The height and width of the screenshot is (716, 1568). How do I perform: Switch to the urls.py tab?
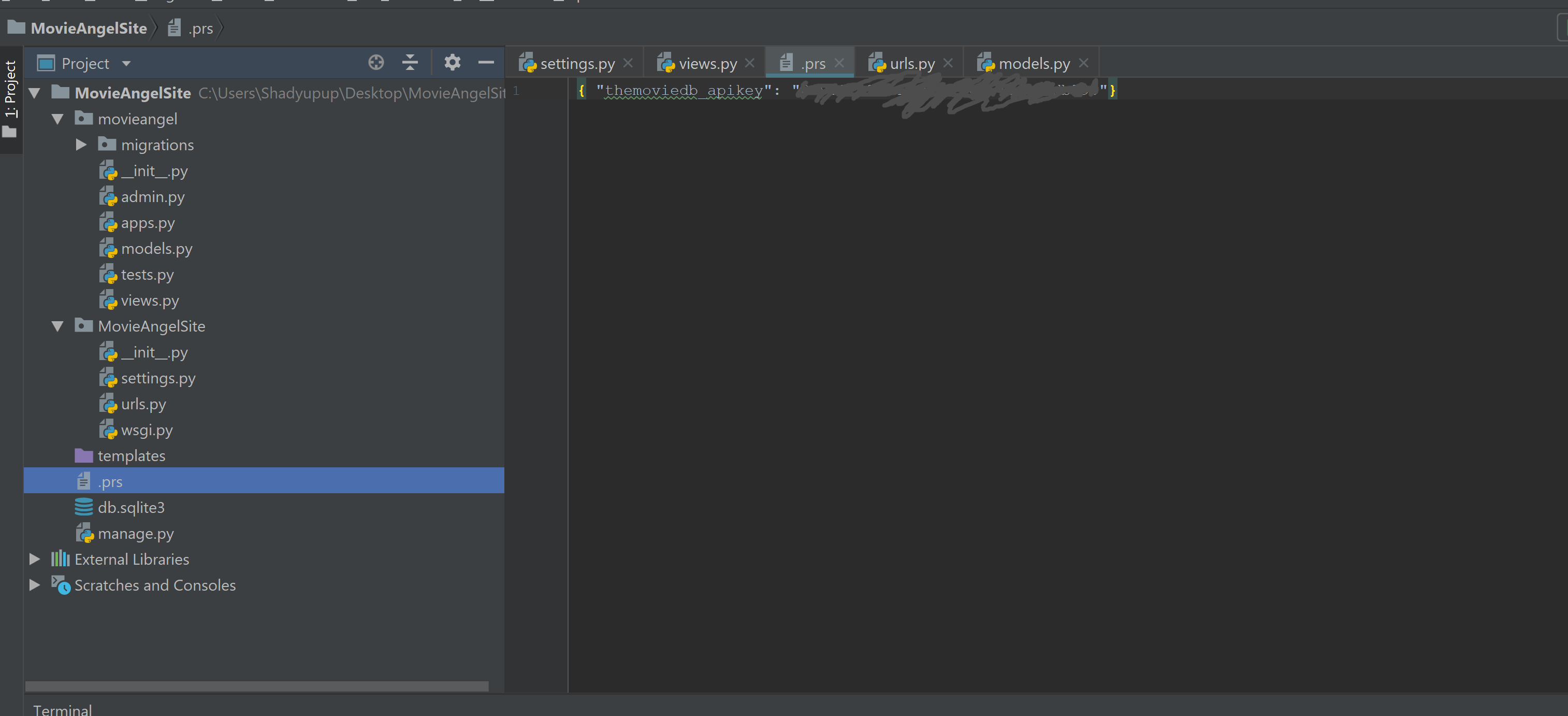(910, 62)
